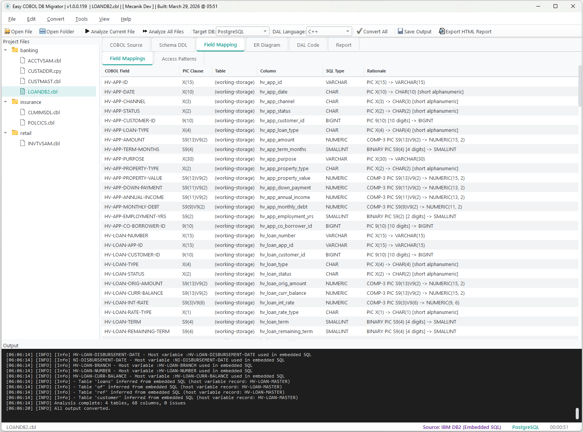
Task: Click the hv_loan_curr_balance column cell
Action: point(290,293)
